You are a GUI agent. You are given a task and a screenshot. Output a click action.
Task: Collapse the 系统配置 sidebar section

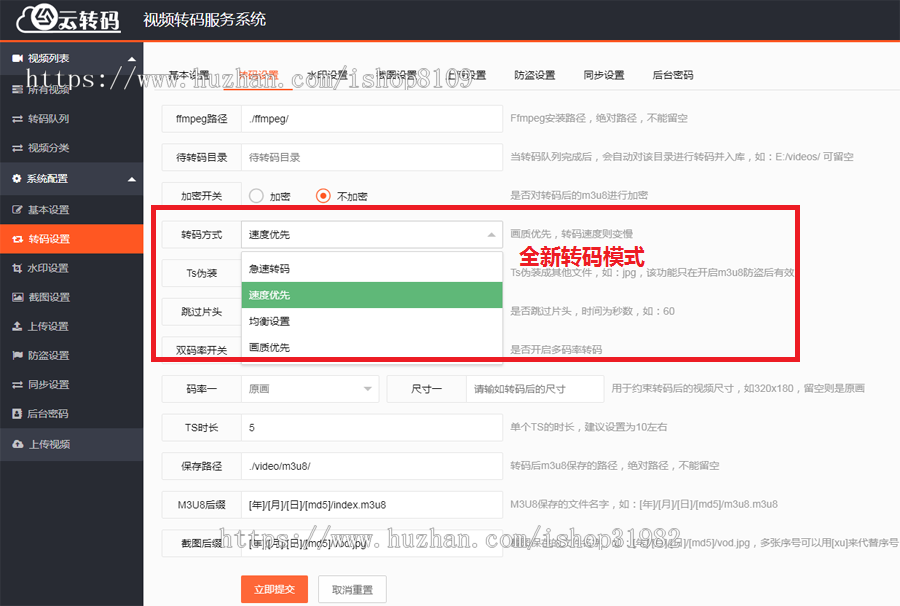(132, 179)
